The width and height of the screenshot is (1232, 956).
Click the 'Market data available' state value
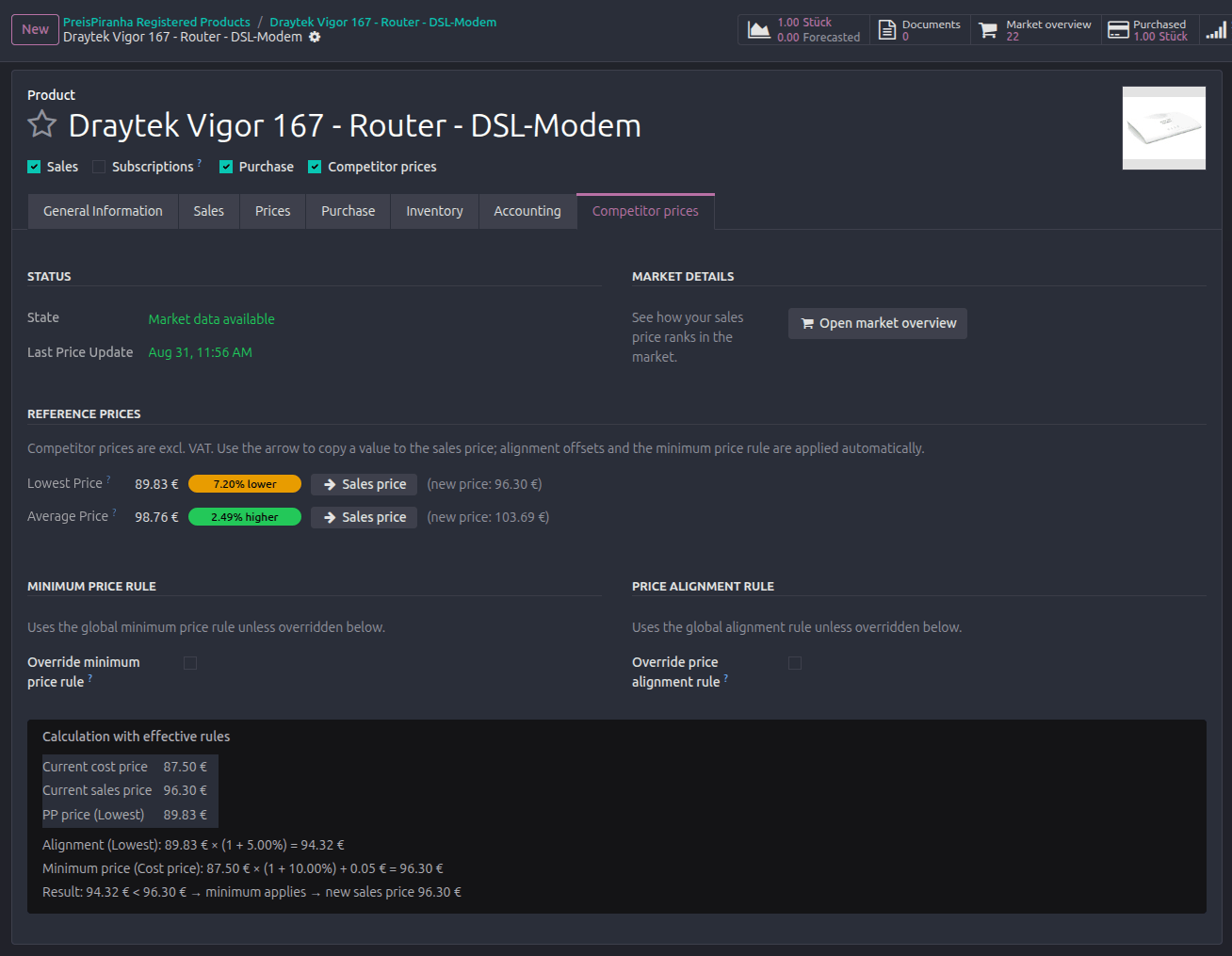click(x=212, y=319)
